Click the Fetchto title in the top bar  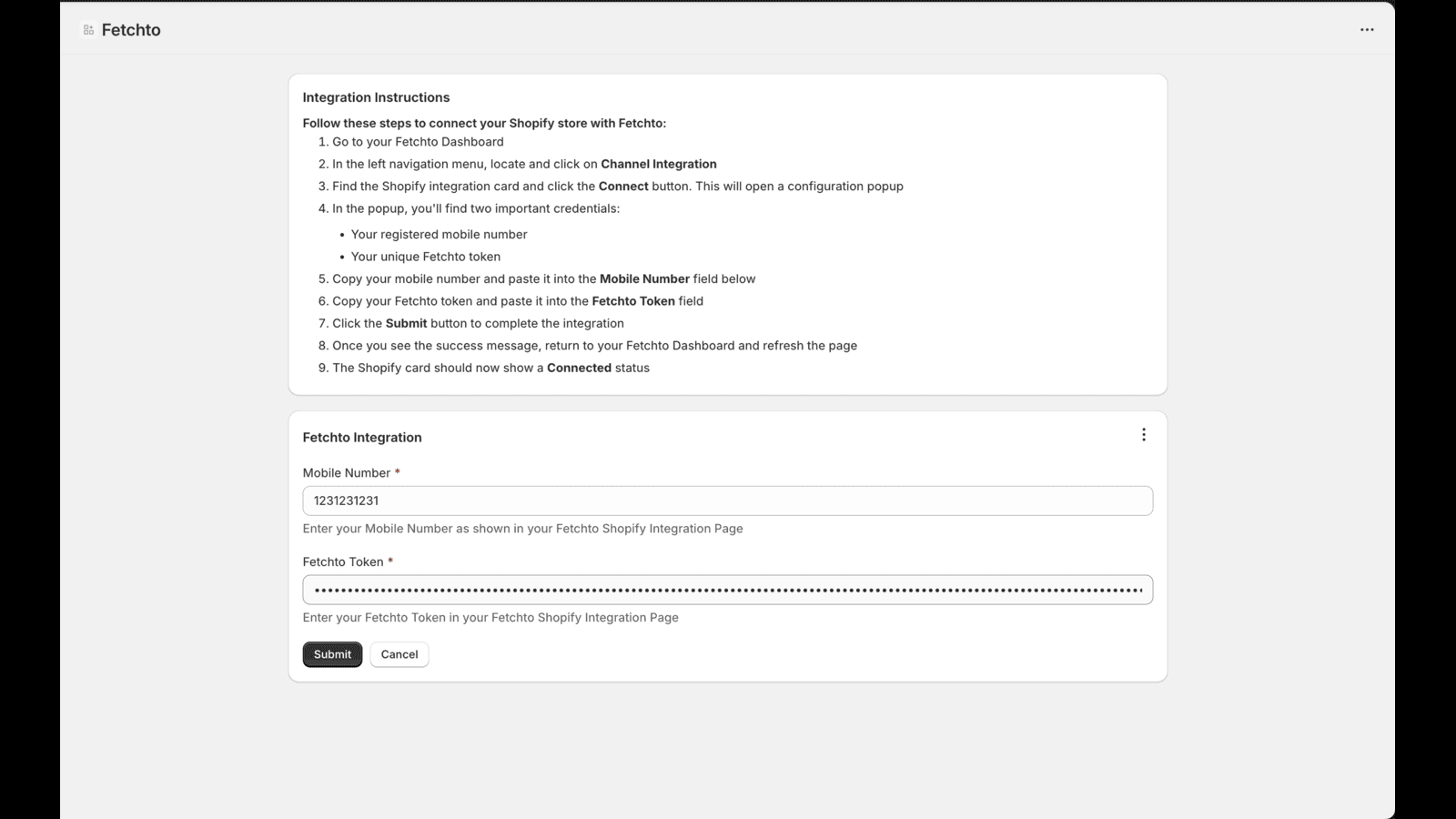[131, 29]
